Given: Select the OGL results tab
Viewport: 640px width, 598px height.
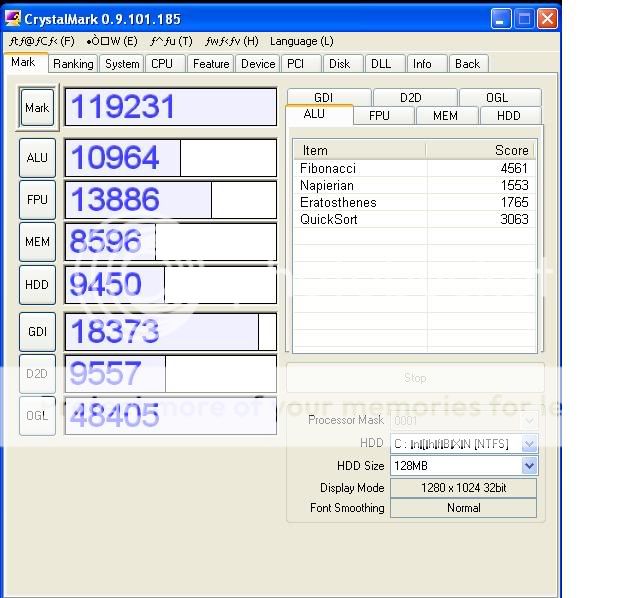Looking at the screenshot, I should point(497,97).
